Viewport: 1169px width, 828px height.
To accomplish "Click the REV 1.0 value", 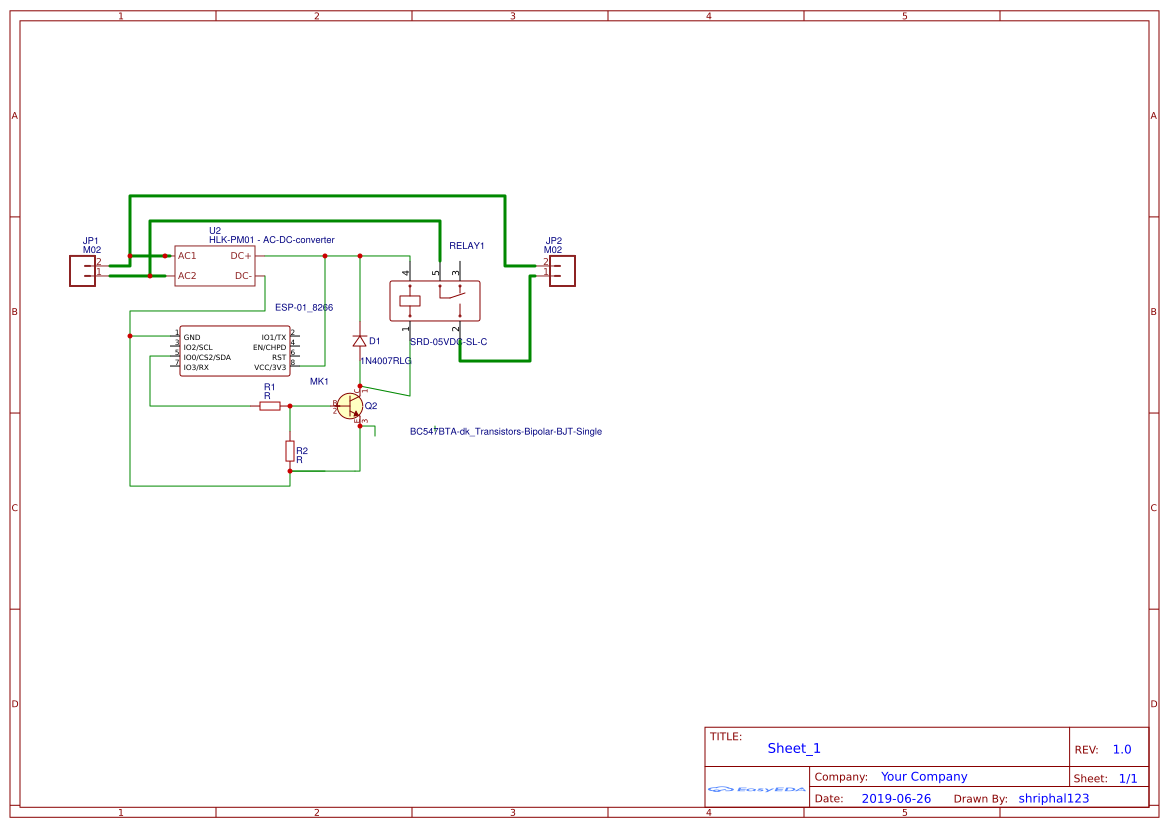I will point(1122,750).
